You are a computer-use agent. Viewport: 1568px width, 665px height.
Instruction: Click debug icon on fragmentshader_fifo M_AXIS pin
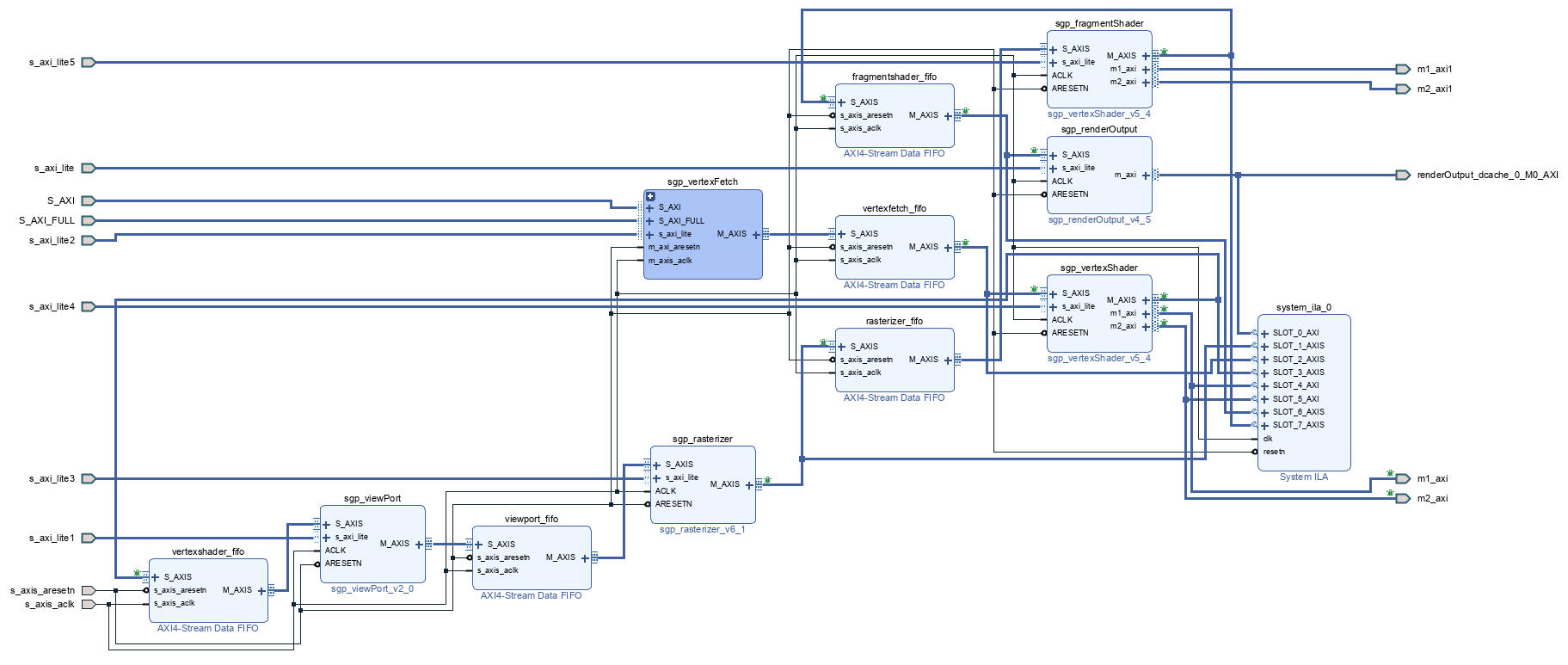pyautogui.click(x=965, y=111)
